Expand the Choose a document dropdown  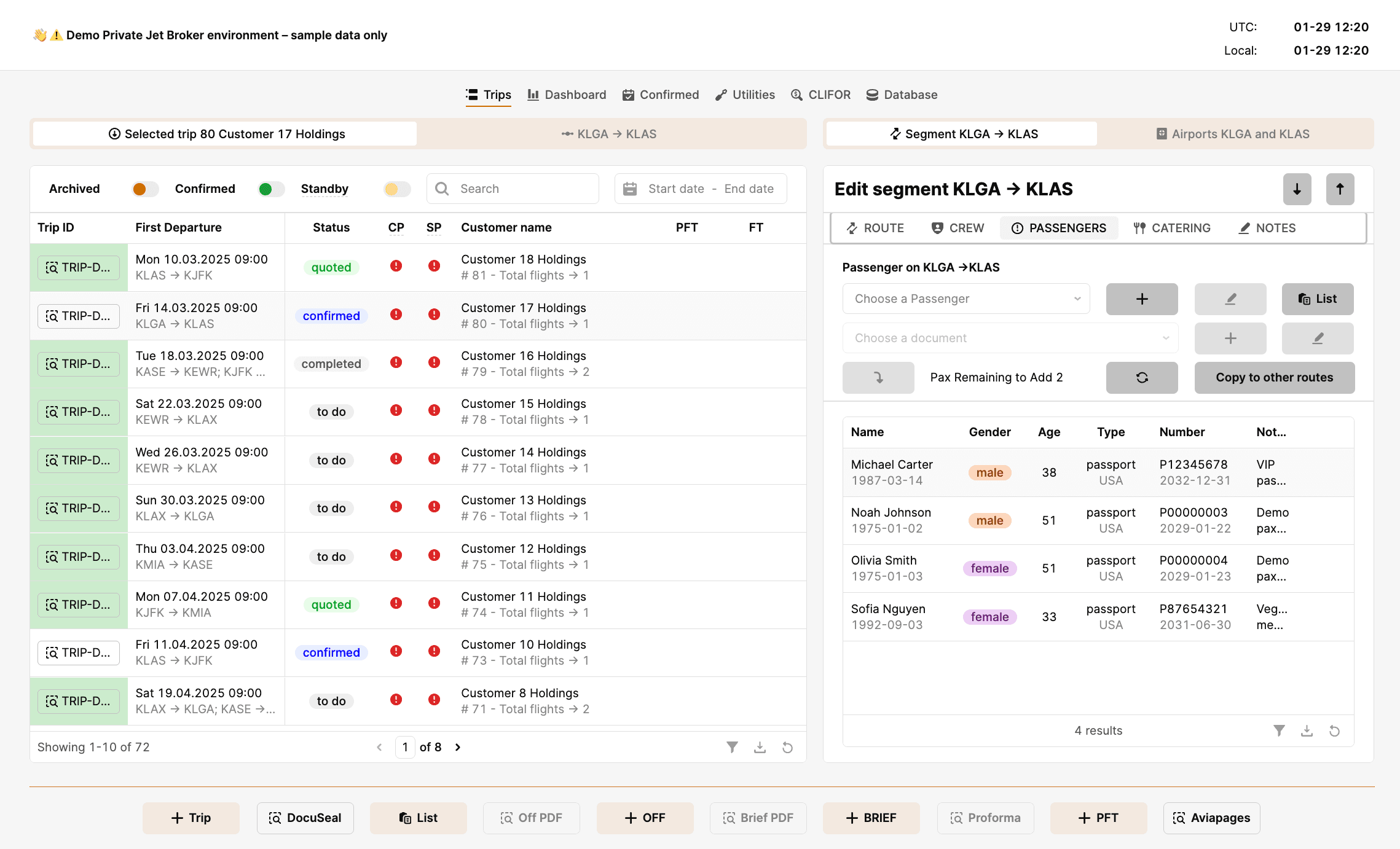pos(1010,338)
